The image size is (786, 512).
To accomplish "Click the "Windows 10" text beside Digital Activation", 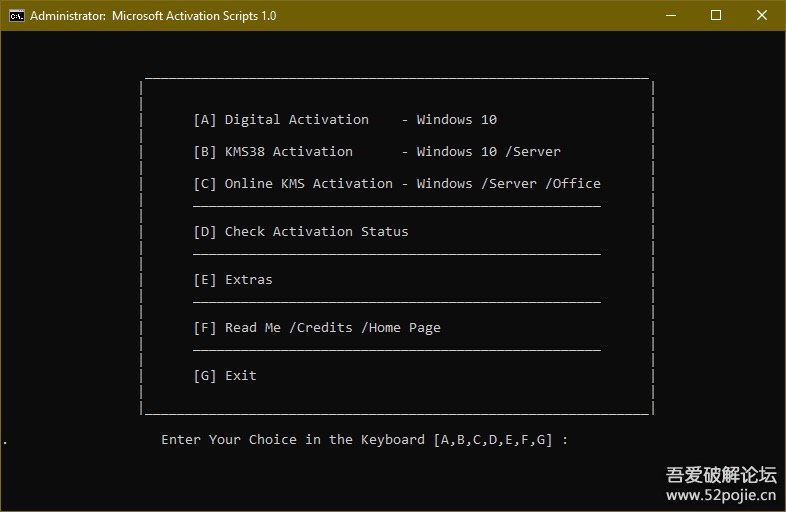I will coord(457,120).
